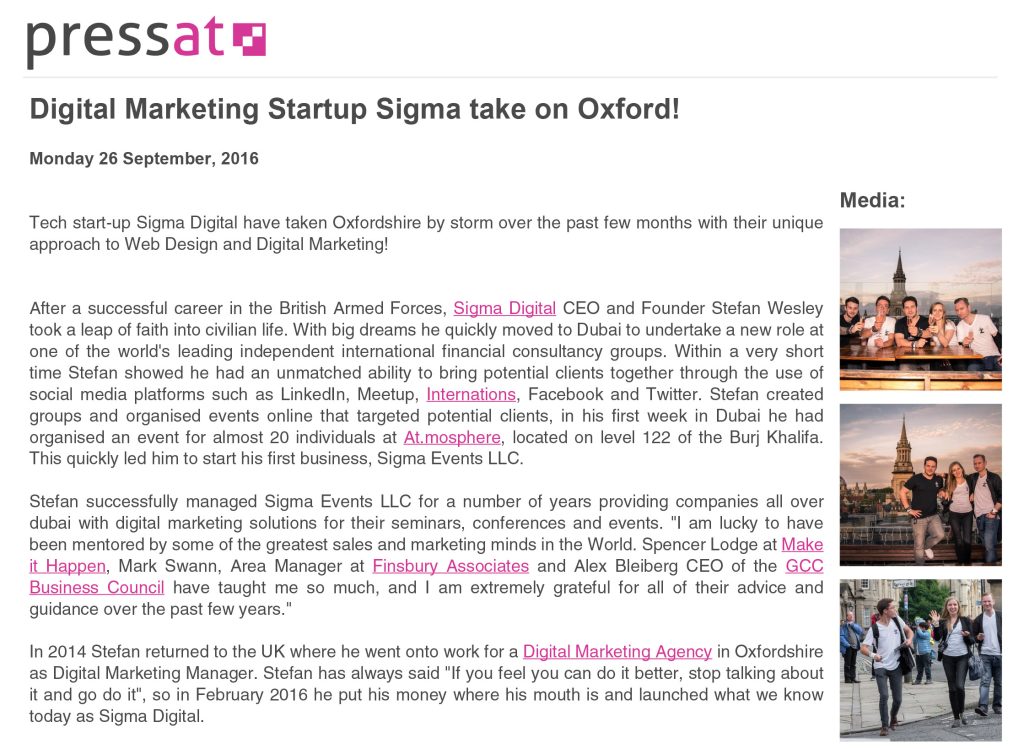Click the paragraph about Sigma Events LLC management

426,555
